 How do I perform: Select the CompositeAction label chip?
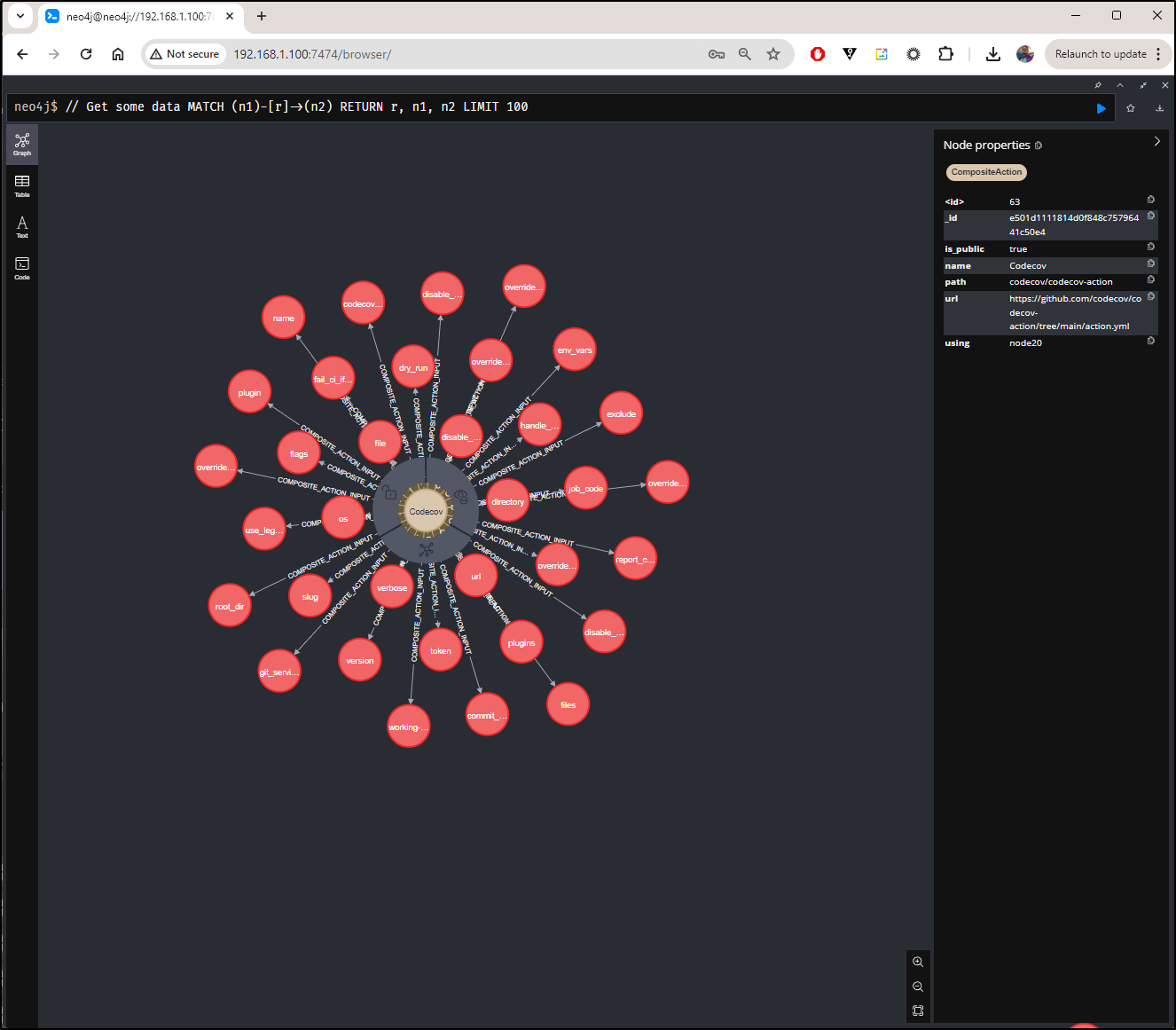coord(986,172)
